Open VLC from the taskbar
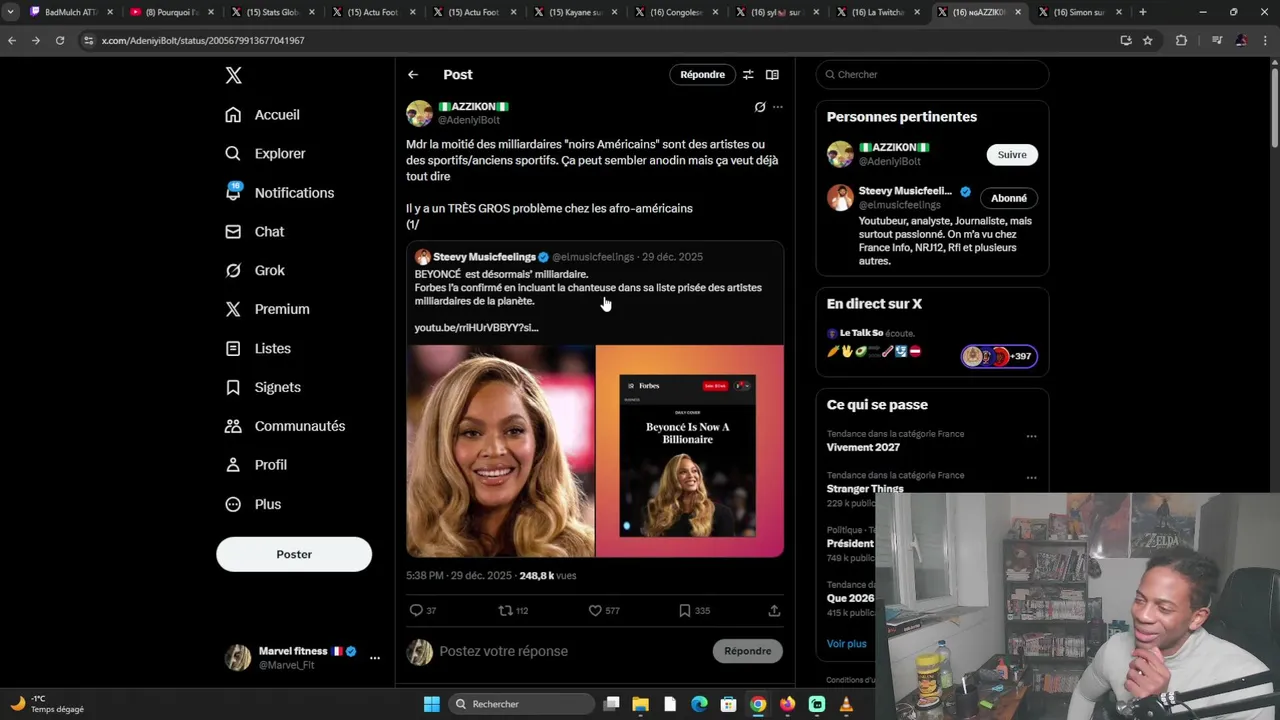Image resolution: width=1280 pixels, height=720 pixels. point(846,704)
